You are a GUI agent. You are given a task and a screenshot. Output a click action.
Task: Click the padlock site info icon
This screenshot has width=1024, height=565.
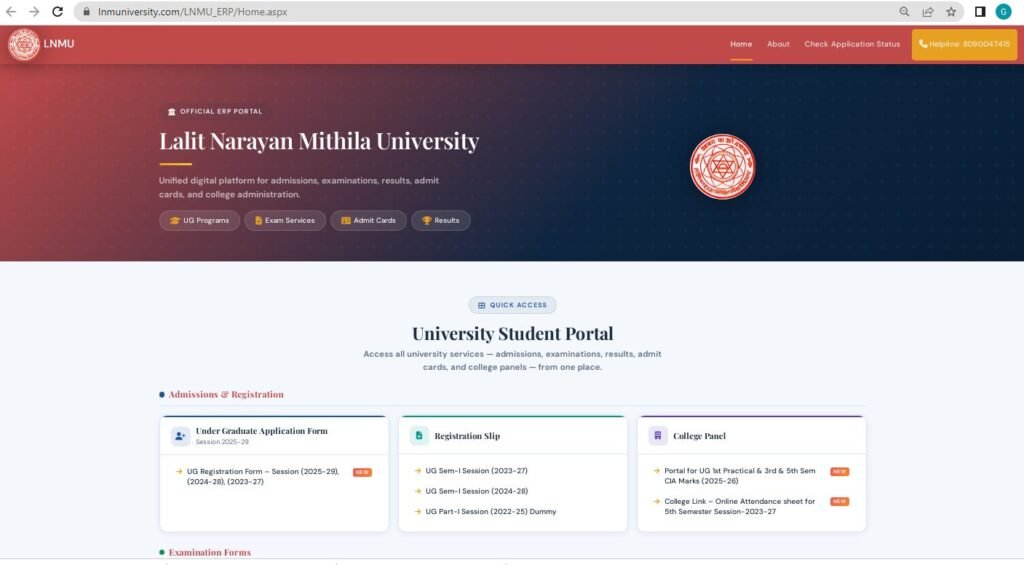point(86,12)
